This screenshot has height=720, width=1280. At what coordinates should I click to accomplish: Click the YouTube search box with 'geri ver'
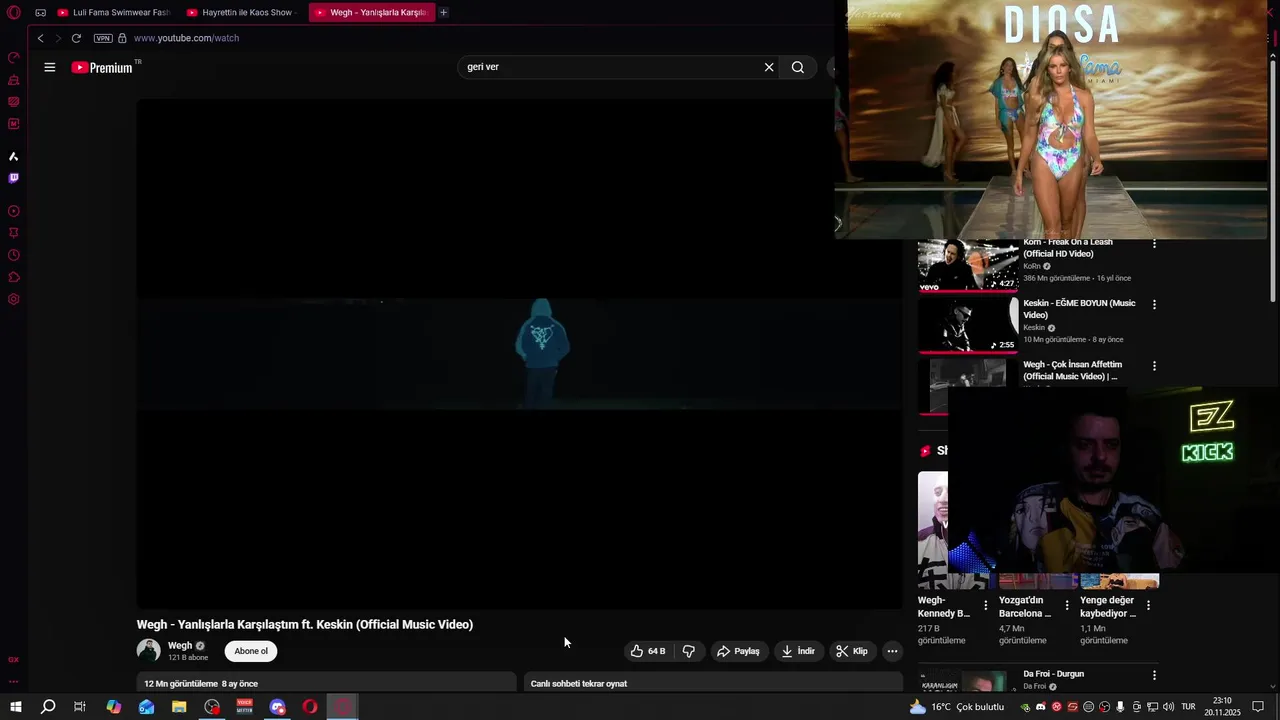click(610, 67)
